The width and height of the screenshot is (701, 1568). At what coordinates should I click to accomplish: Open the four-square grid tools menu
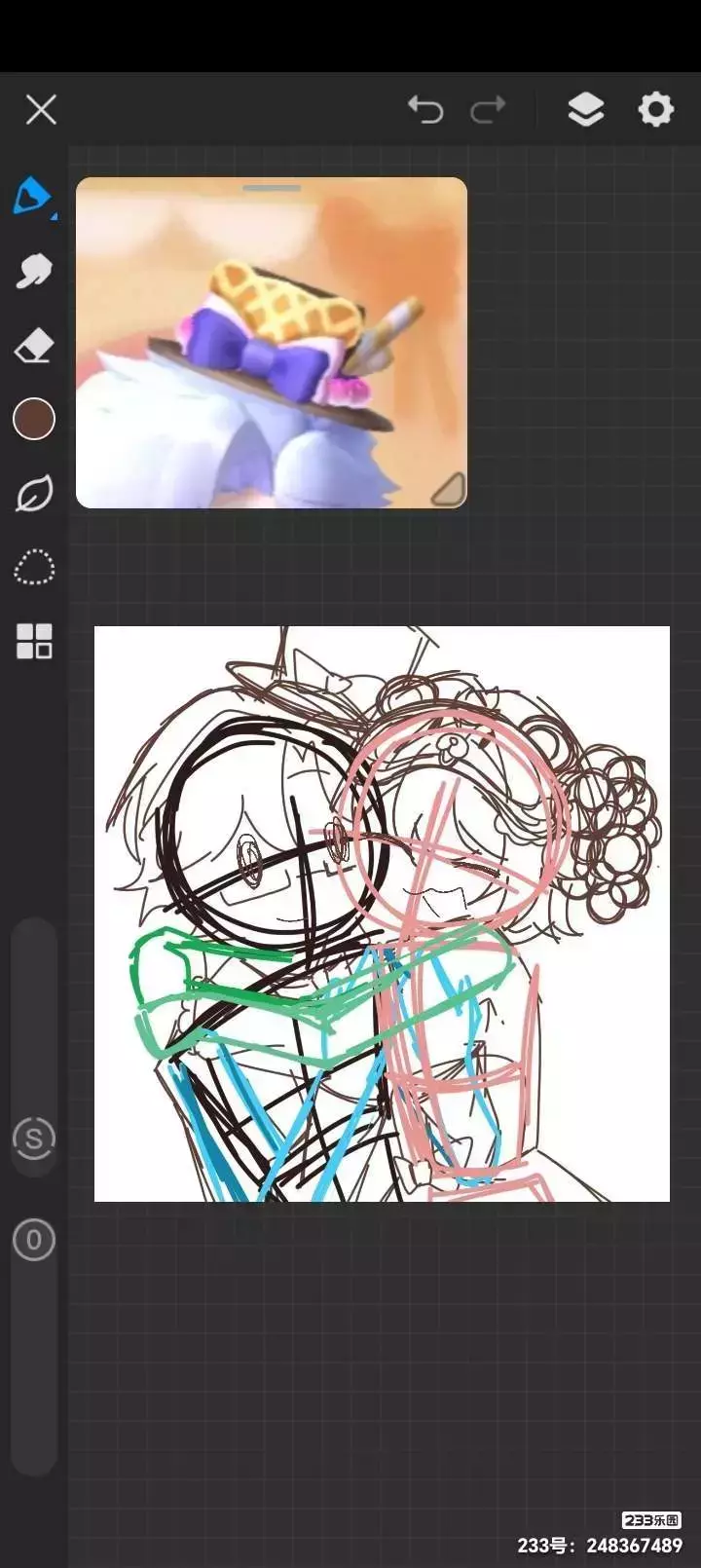pos(34,642)
